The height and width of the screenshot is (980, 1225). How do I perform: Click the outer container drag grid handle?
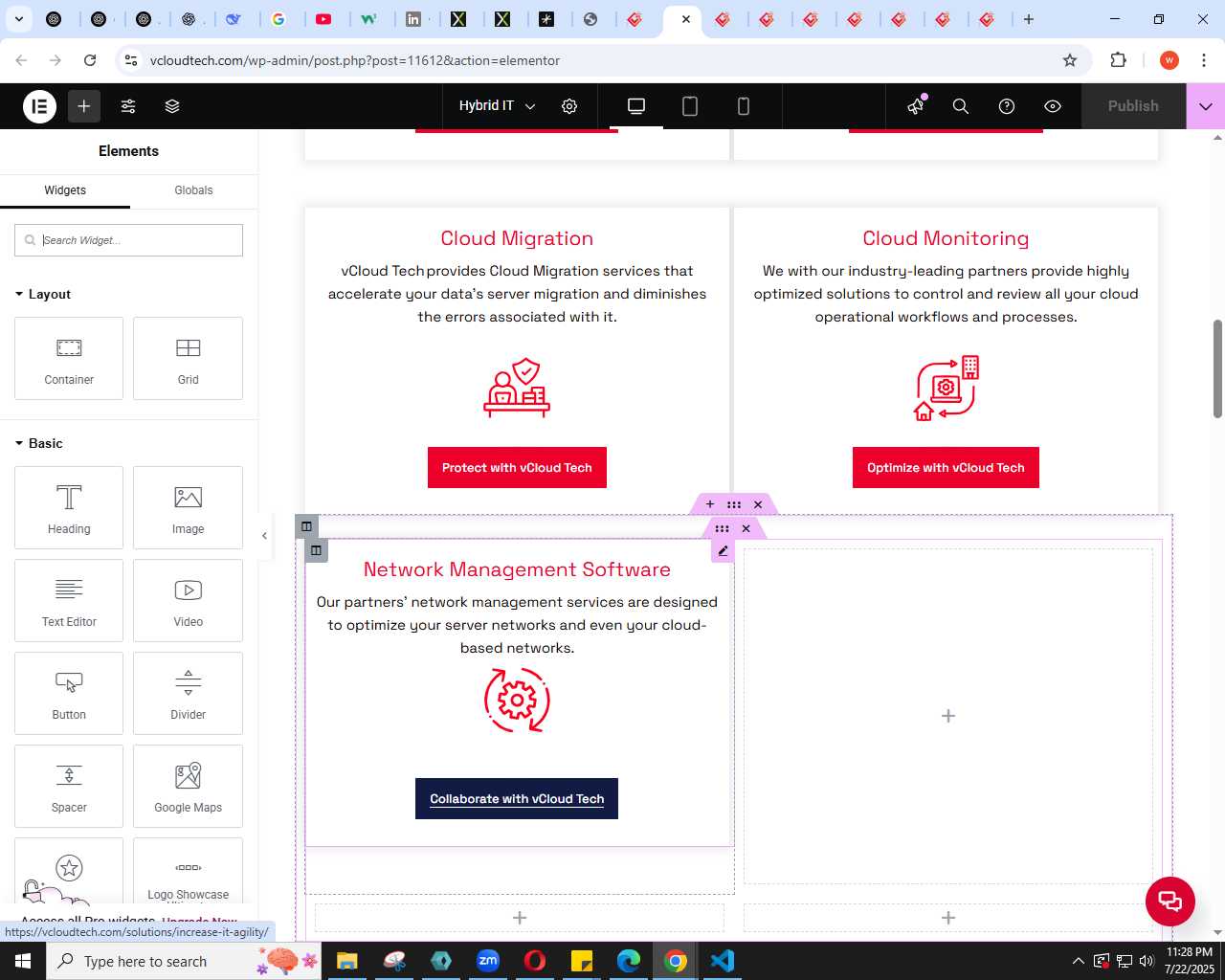click(x=734, y=504)
